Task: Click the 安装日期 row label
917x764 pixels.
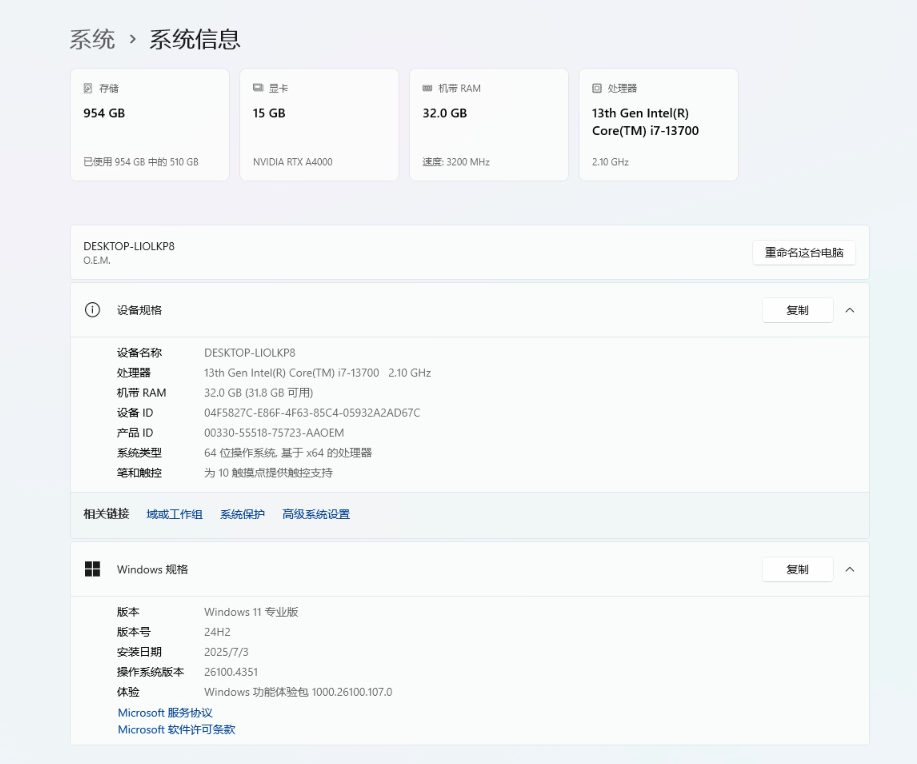Action: pyautogui.click(x=139, y=652)
